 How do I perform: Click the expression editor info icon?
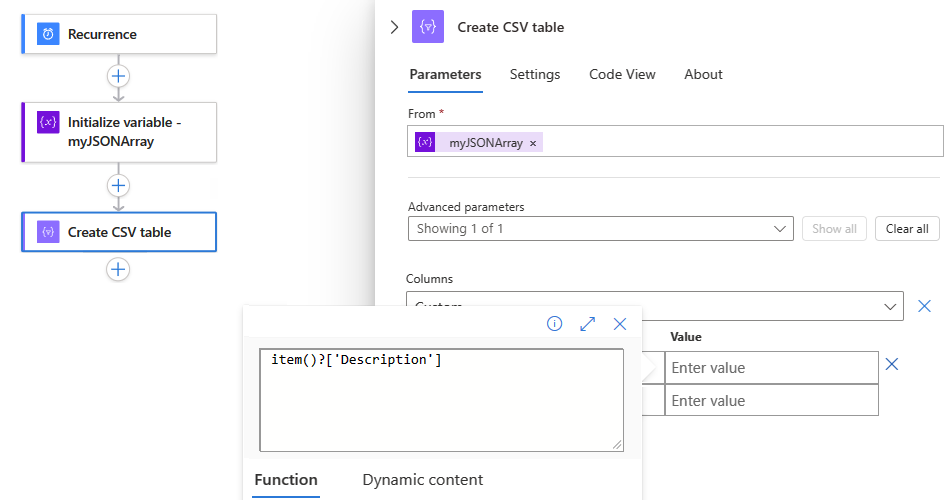pos(554,323)
